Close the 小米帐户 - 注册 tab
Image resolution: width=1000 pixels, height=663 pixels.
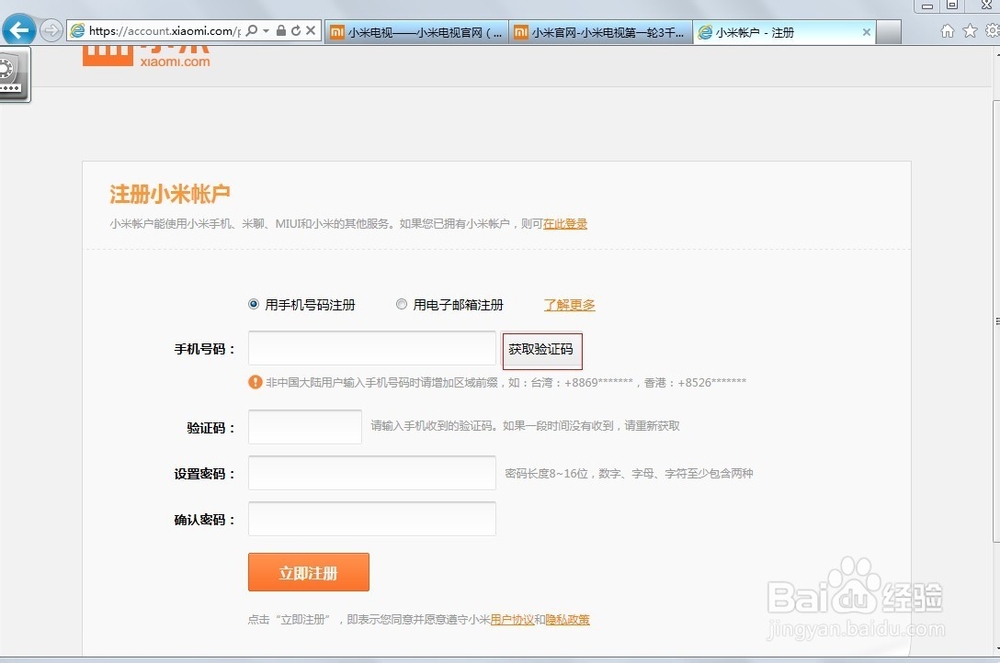[x=866, y=32]
